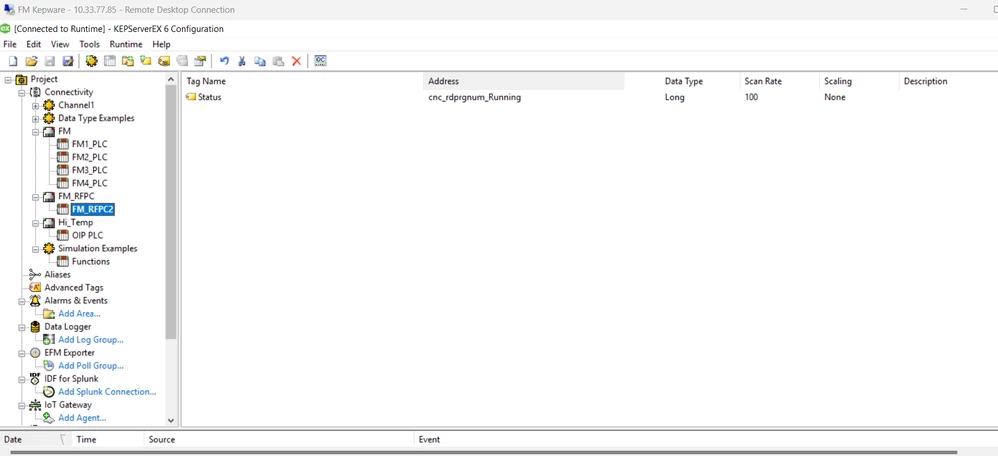Image resolution: width=998 pixels, height=456 pixels.
Task: Click the Event log column header
Action: tap(705, 439)
